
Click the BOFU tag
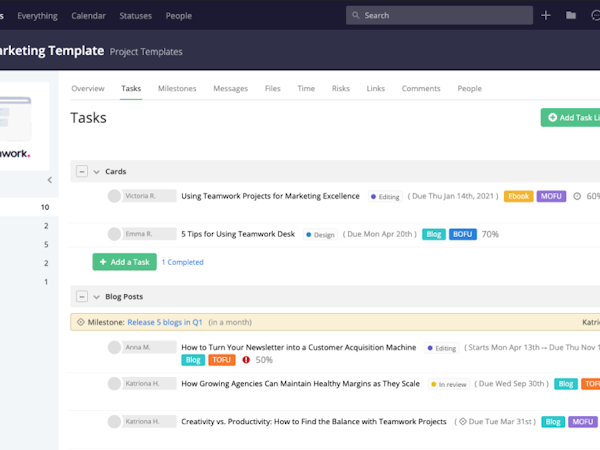click(x=463, y=234)
